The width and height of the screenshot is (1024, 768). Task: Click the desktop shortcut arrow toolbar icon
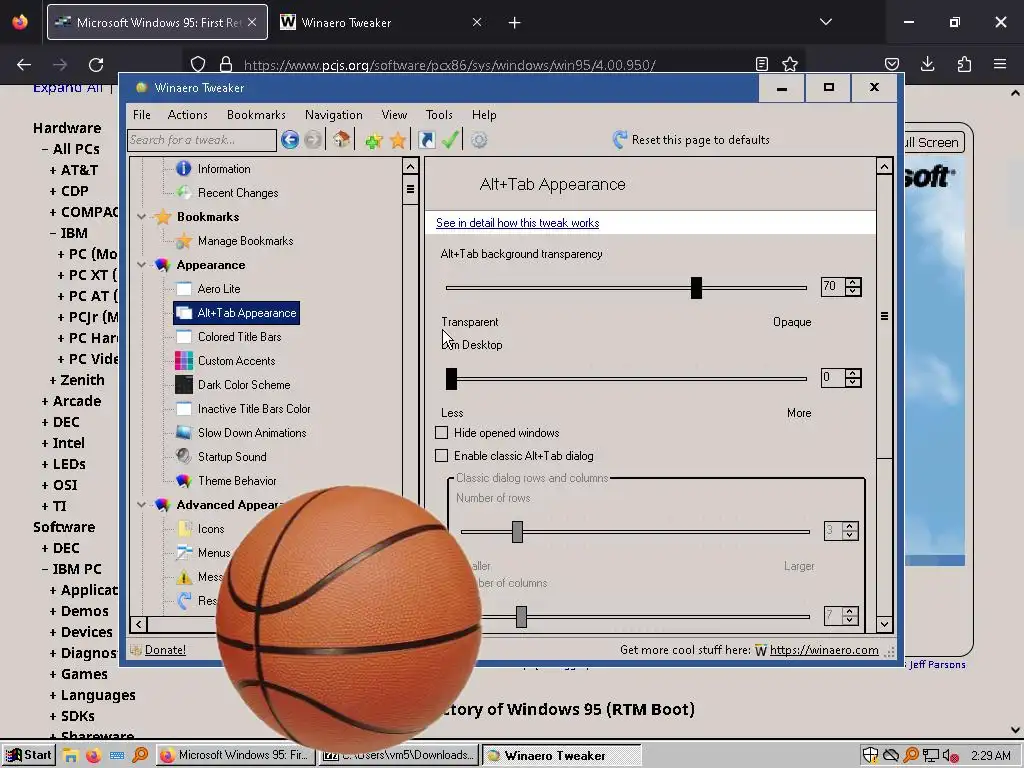426,140
